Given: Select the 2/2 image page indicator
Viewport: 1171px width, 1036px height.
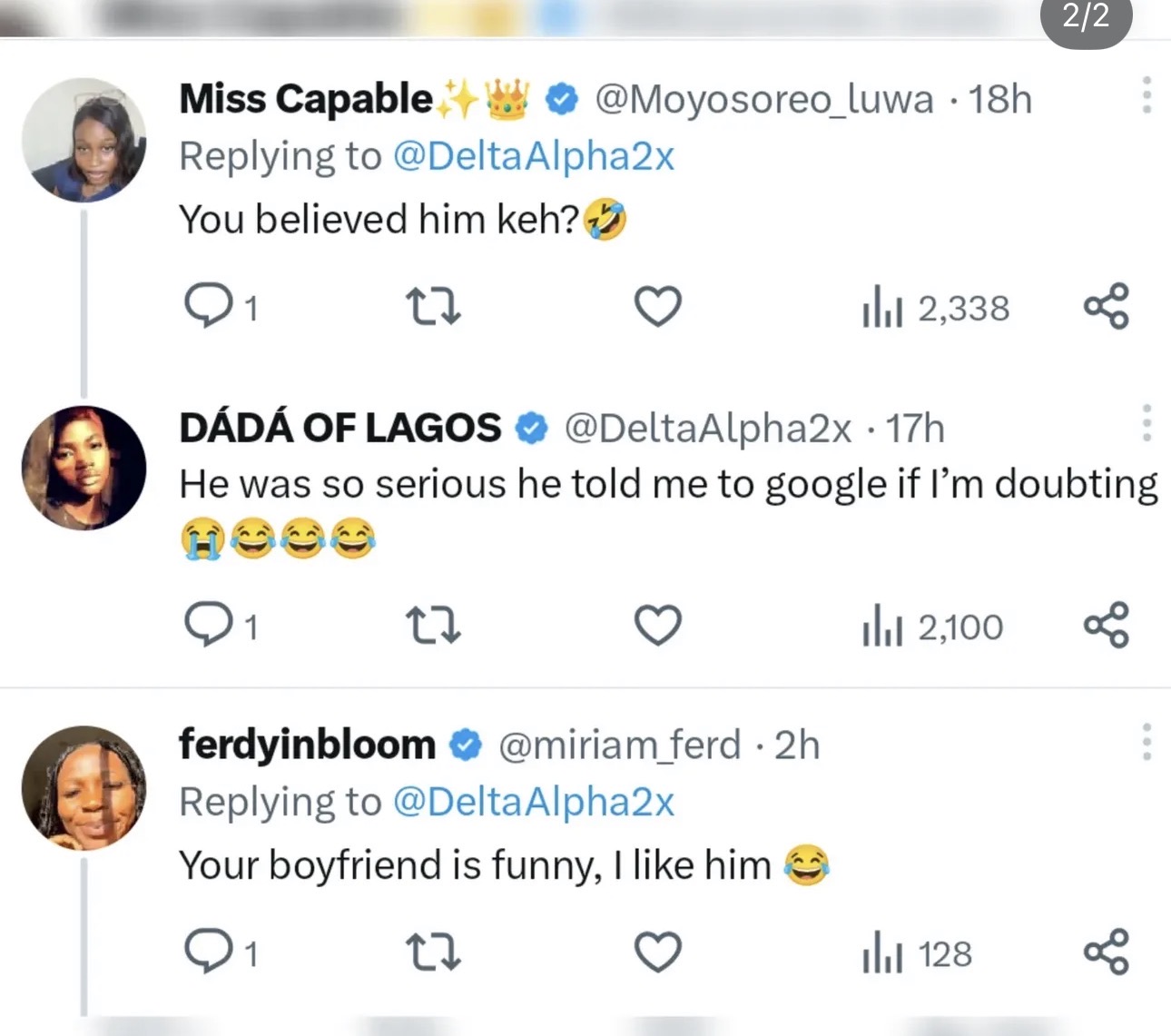Looking at the screenshot, I should pyautogui.click(x=1086, y=20).
